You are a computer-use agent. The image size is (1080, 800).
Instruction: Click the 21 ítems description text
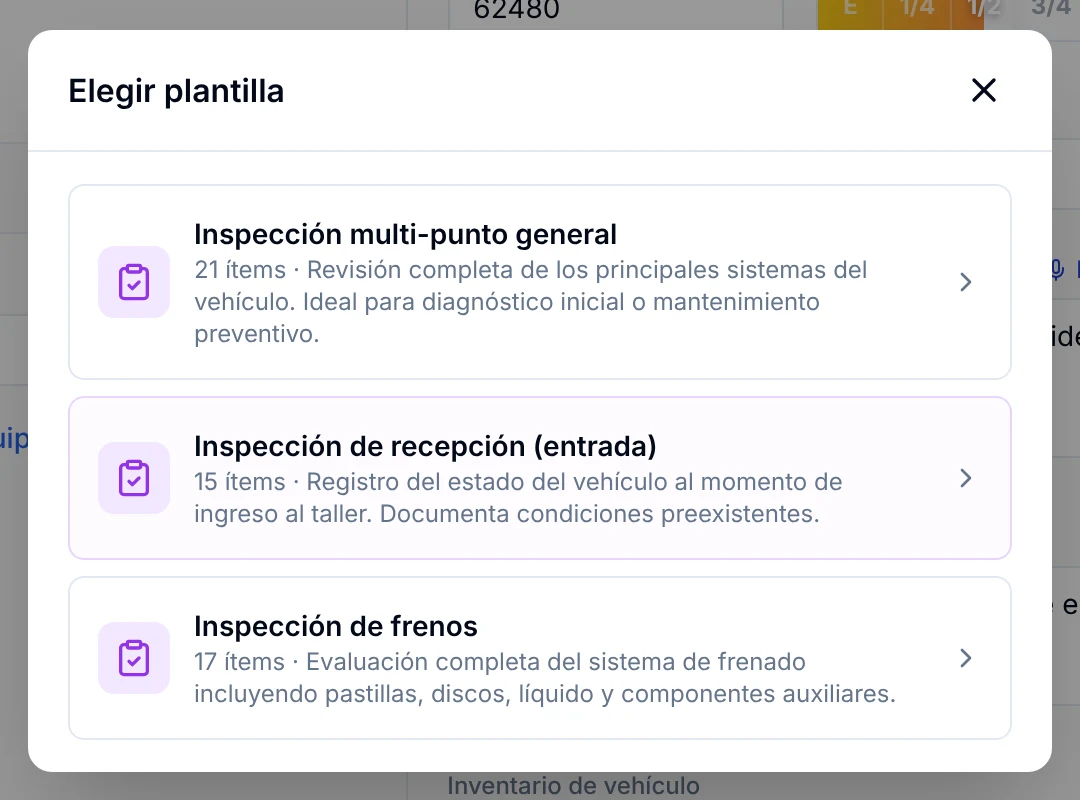click(530, 302)
